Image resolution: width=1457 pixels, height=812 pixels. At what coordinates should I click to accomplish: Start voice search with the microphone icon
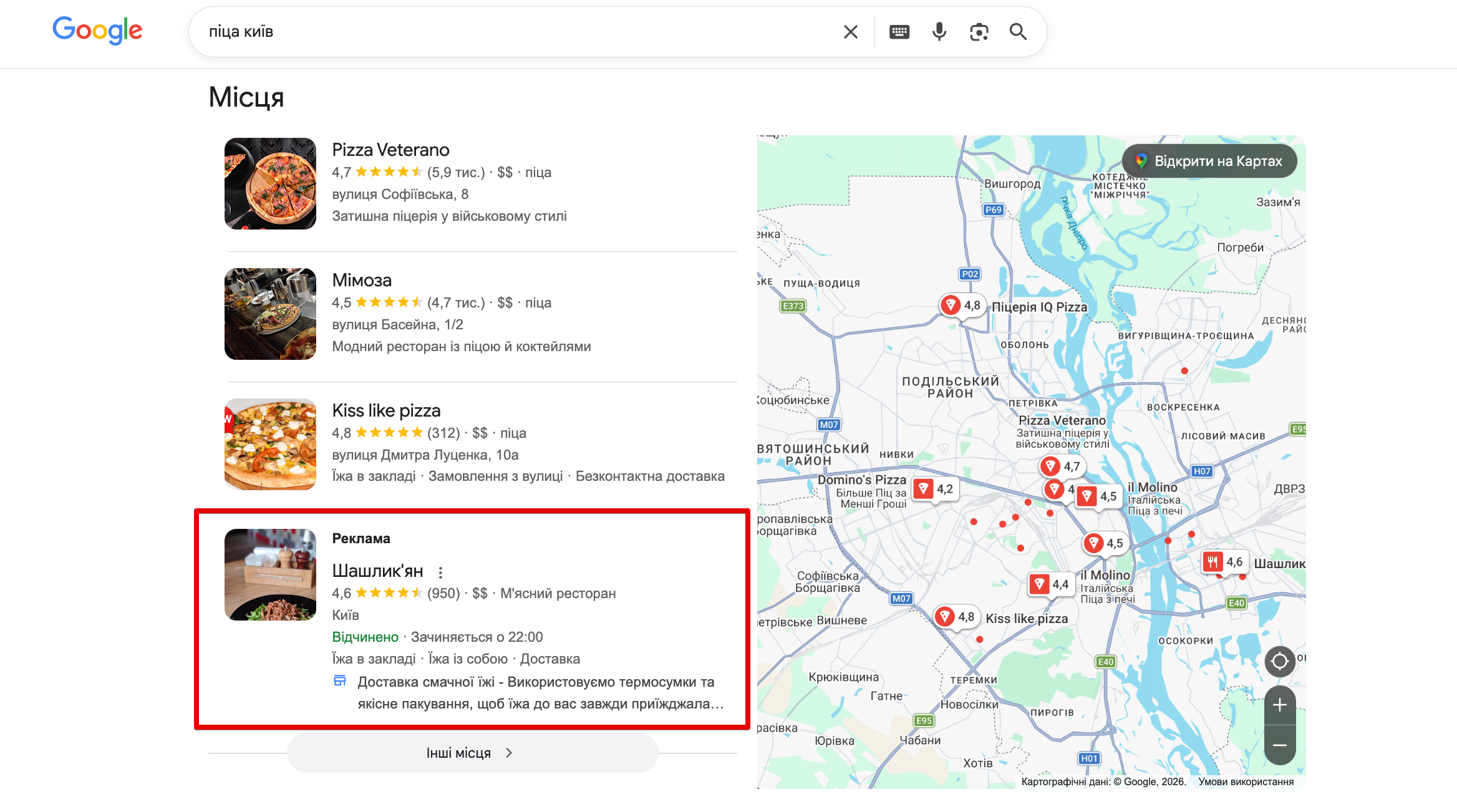(939, 32)
